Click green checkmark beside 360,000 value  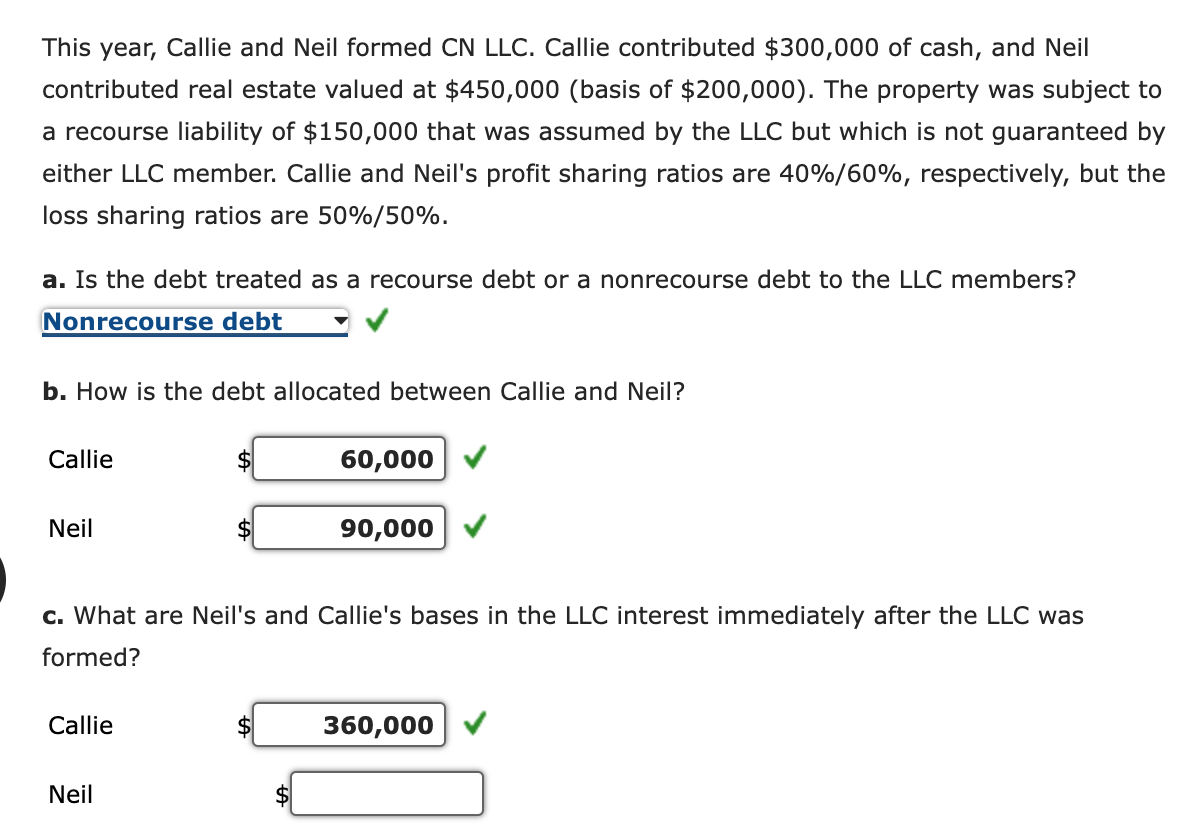476,724
